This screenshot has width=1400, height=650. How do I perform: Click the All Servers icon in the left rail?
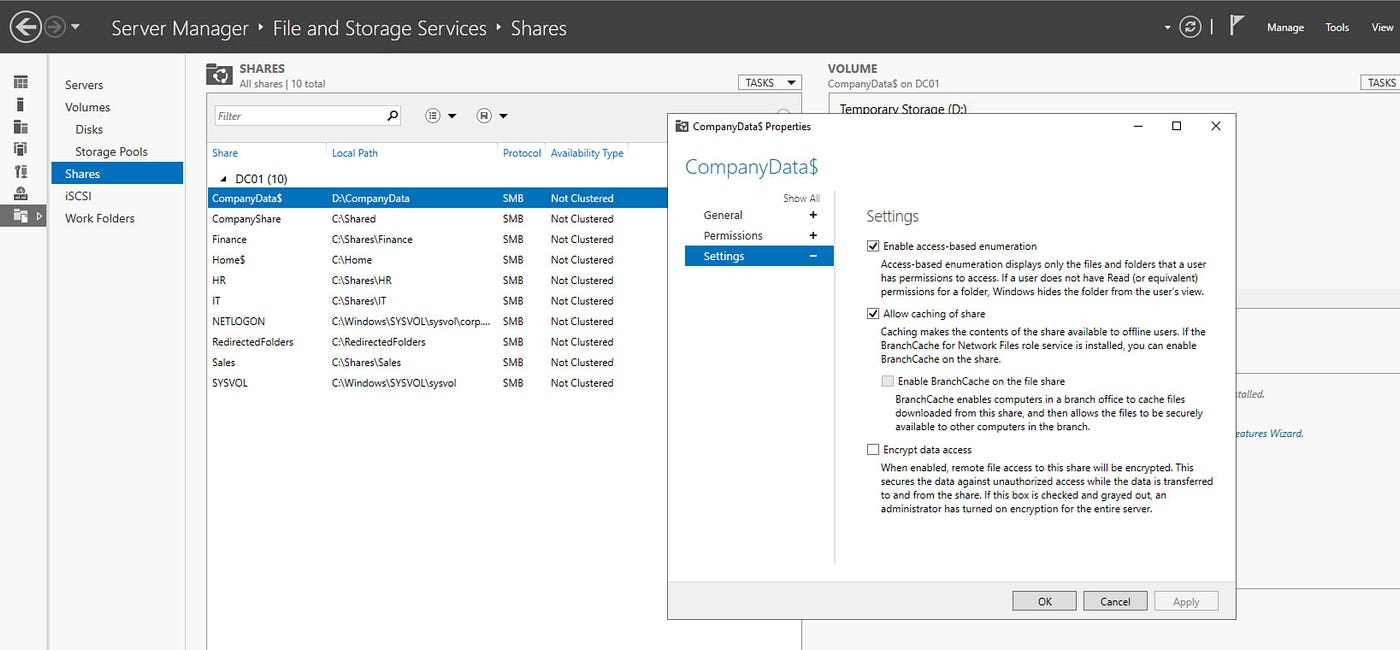pos(21,127)
